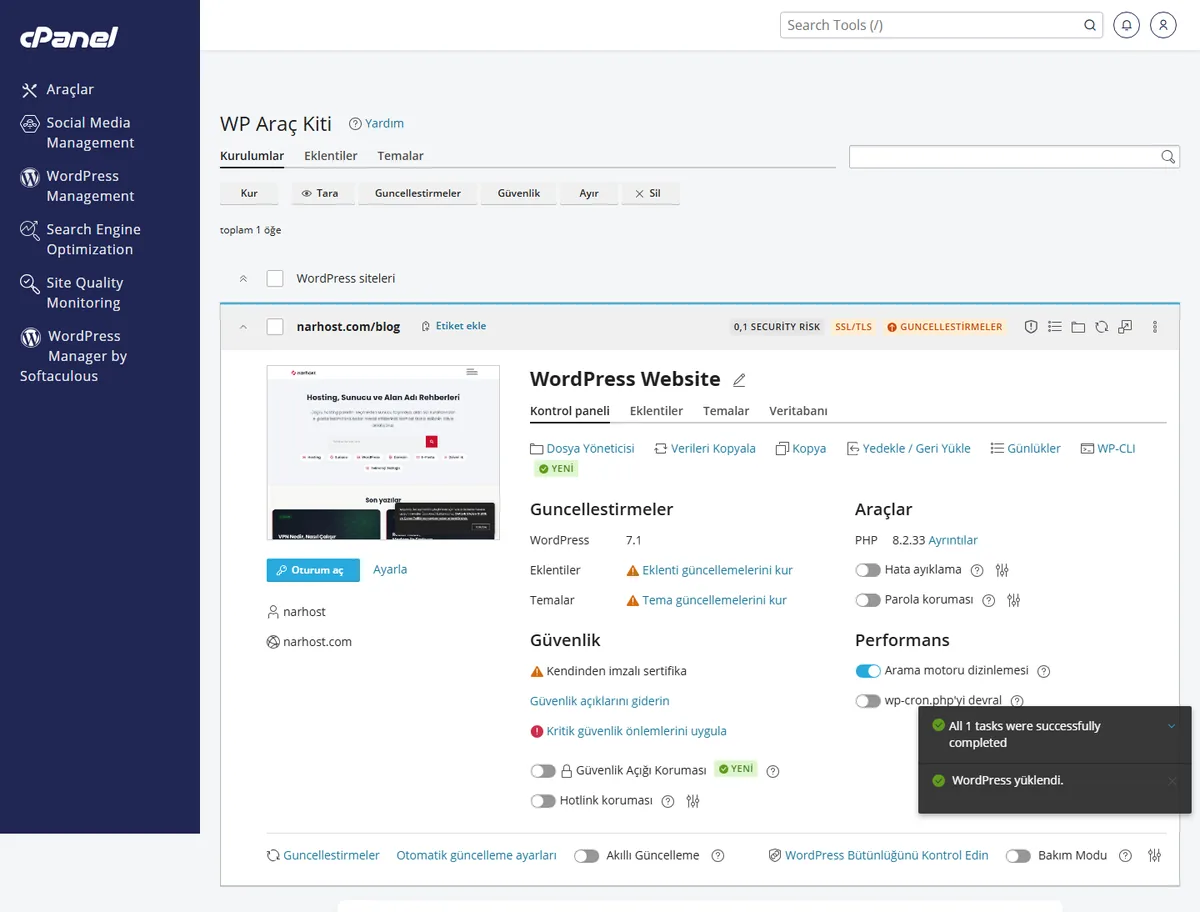This screenshot has width=1200, height=912.
Task: Open the site's Veritabanı tab
Action: [798, 411]
